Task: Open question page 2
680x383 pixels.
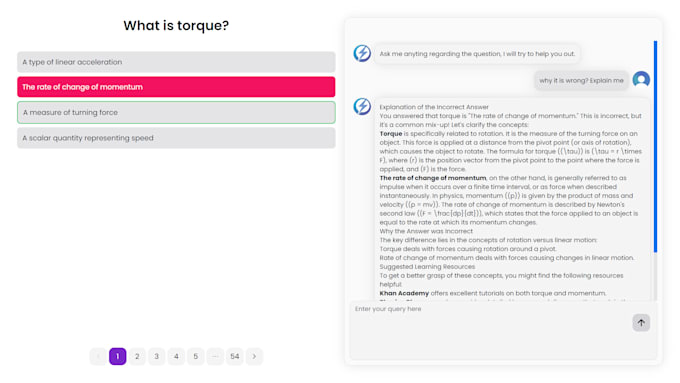Action: [x=137, y=357]
